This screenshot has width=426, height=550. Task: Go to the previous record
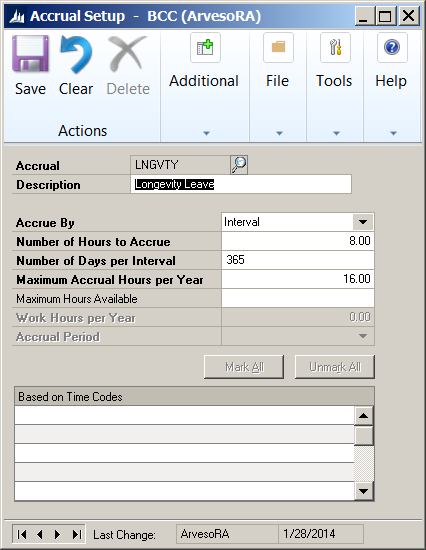40,534
